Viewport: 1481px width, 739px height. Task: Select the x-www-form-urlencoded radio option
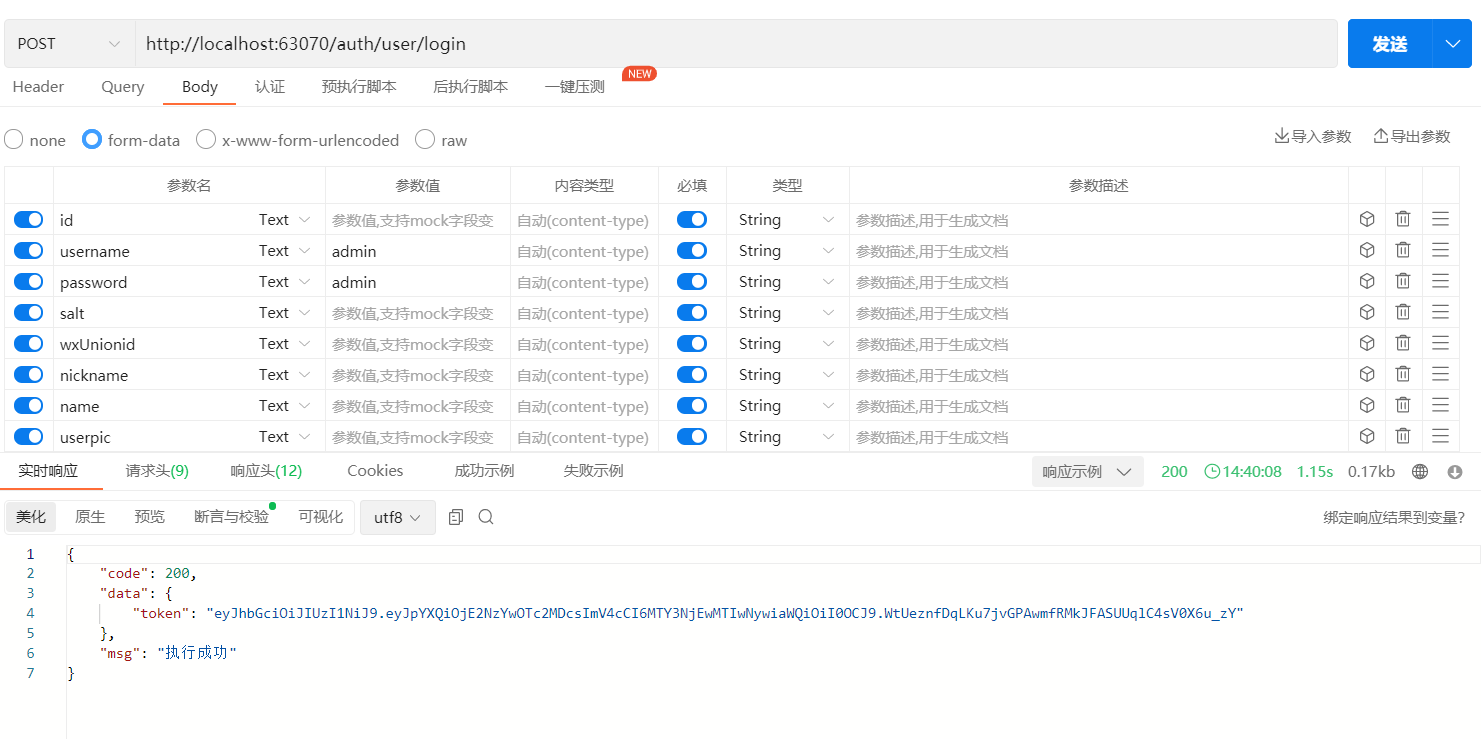(206, 139)
